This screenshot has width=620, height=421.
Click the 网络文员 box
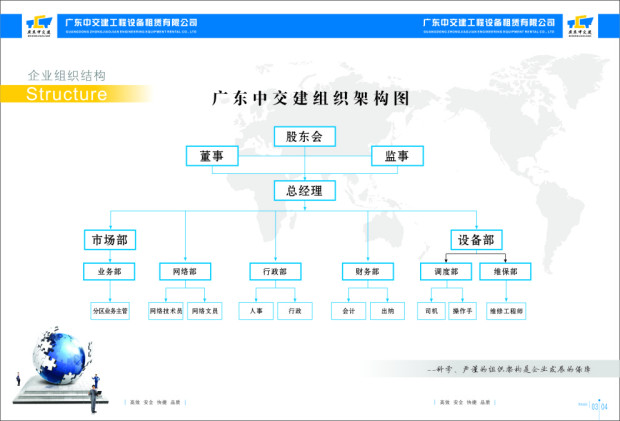coord(205,311)
